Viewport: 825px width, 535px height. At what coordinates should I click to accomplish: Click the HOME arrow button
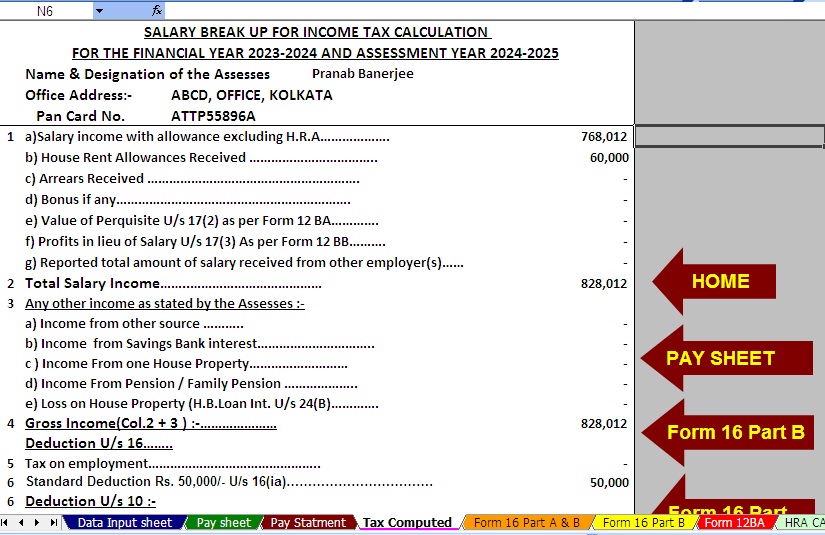[x=714, y=281]
